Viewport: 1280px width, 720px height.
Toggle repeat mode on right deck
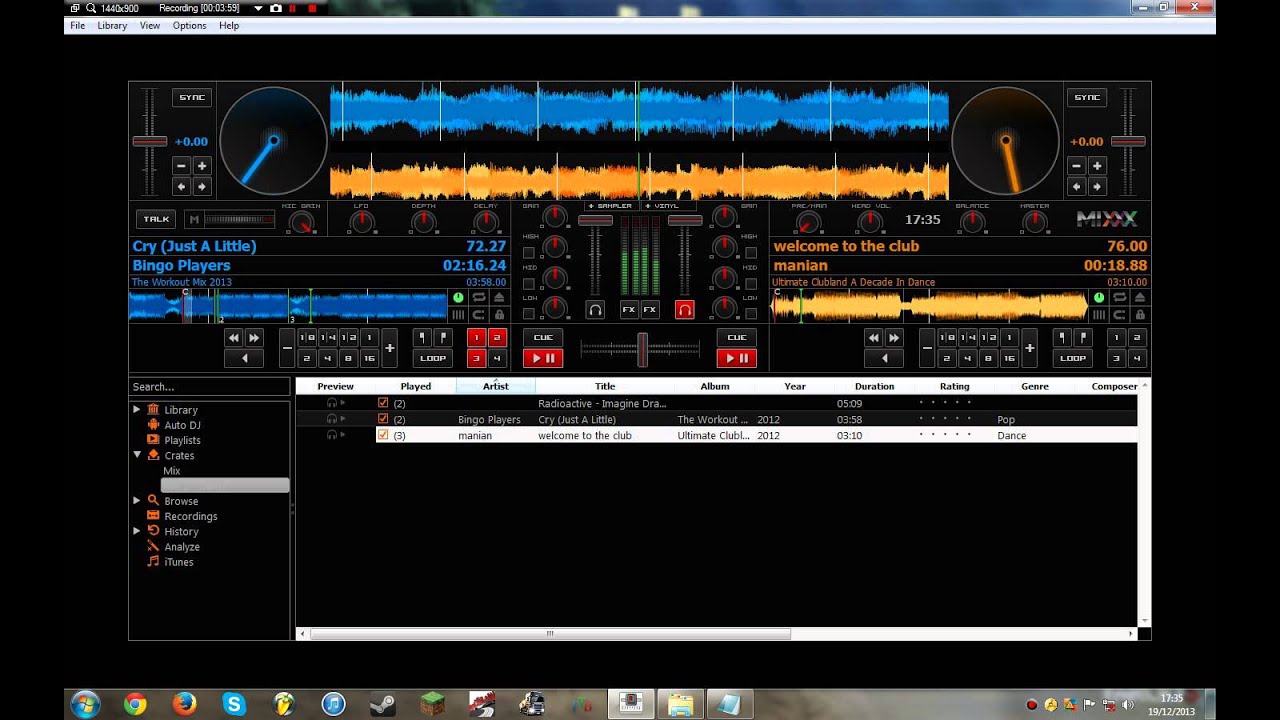click(1119, 298)
